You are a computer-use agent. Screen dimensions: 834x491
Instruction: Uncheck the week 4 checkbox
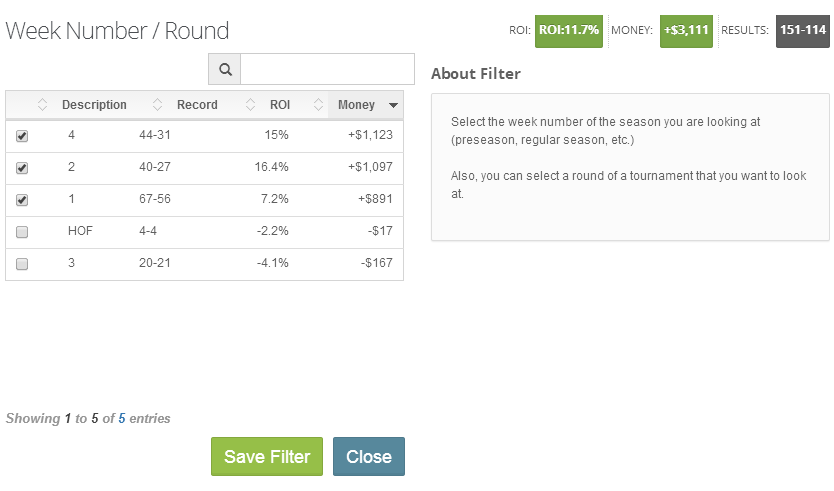click(x=22, y=136)
